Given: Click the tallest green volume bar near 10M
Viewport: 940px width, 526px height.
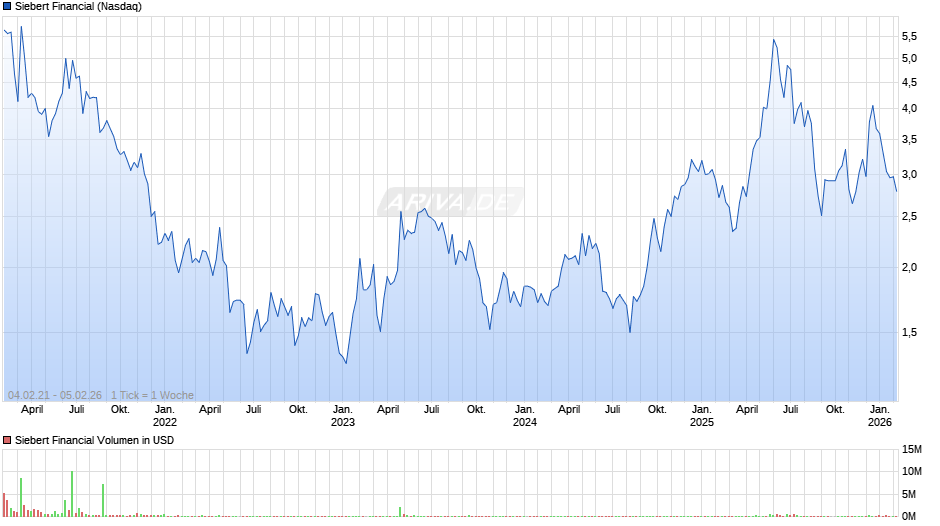Looking at the screenshot, I should click(72, 494).
